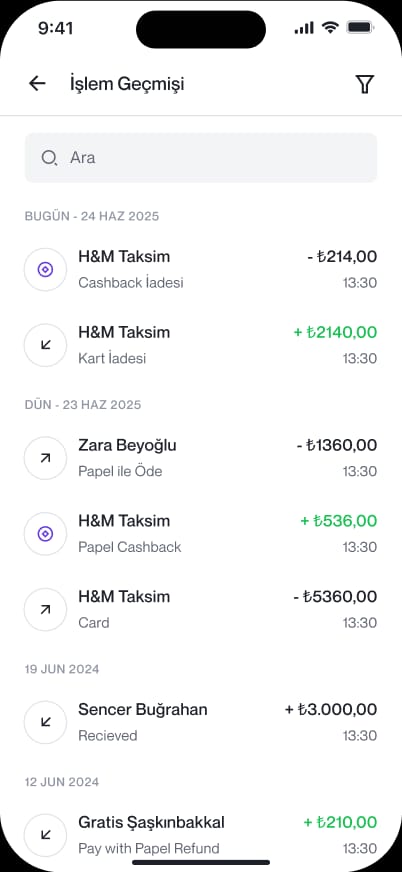This screenshot has width=402, height=872.
Task: Select the +₺2140,00 card refund amount
Action: (335, 333)
